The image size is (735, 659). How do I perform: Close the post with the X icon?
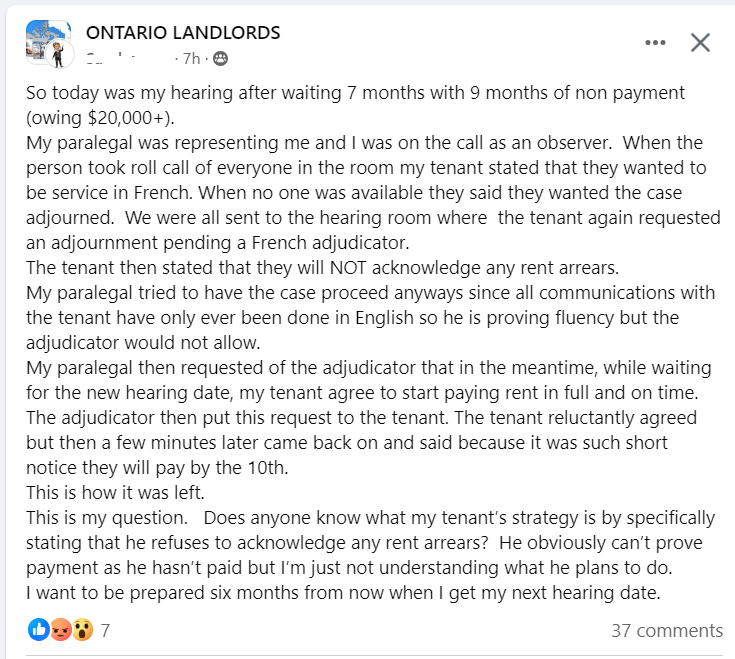(x=700, y=43)
